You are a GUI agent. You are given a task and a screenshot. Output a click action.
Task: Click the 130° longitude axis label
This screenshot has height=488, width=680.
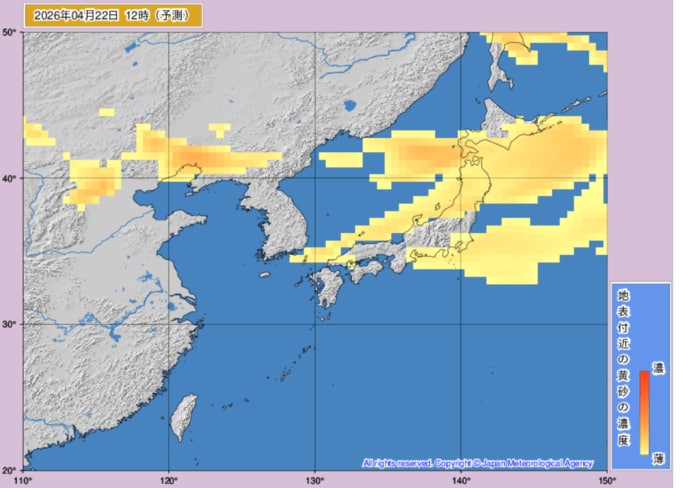point(314,479)
